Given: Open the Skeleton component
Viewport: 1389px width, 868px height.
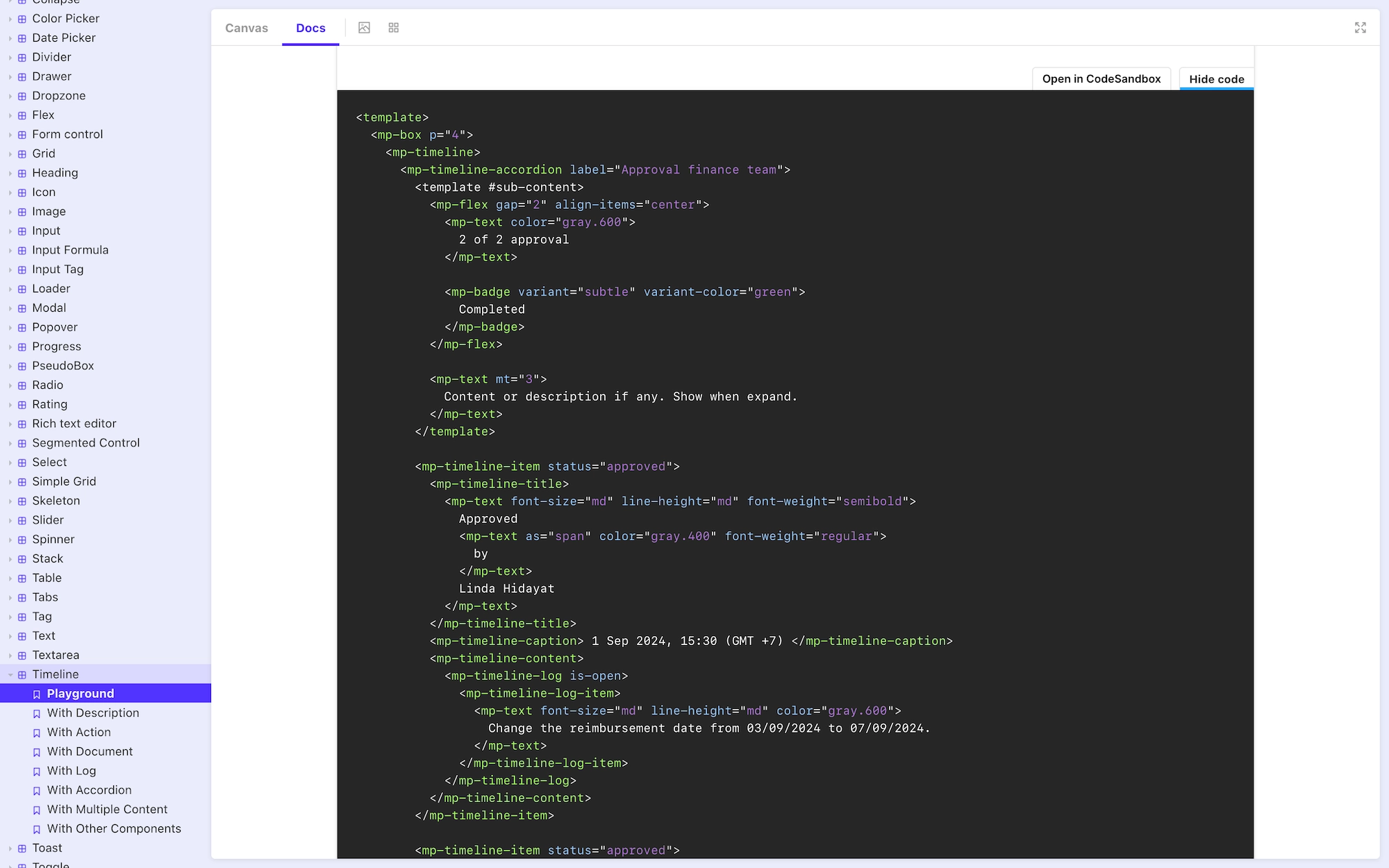Looking at the screenshot, I should 56,501.
